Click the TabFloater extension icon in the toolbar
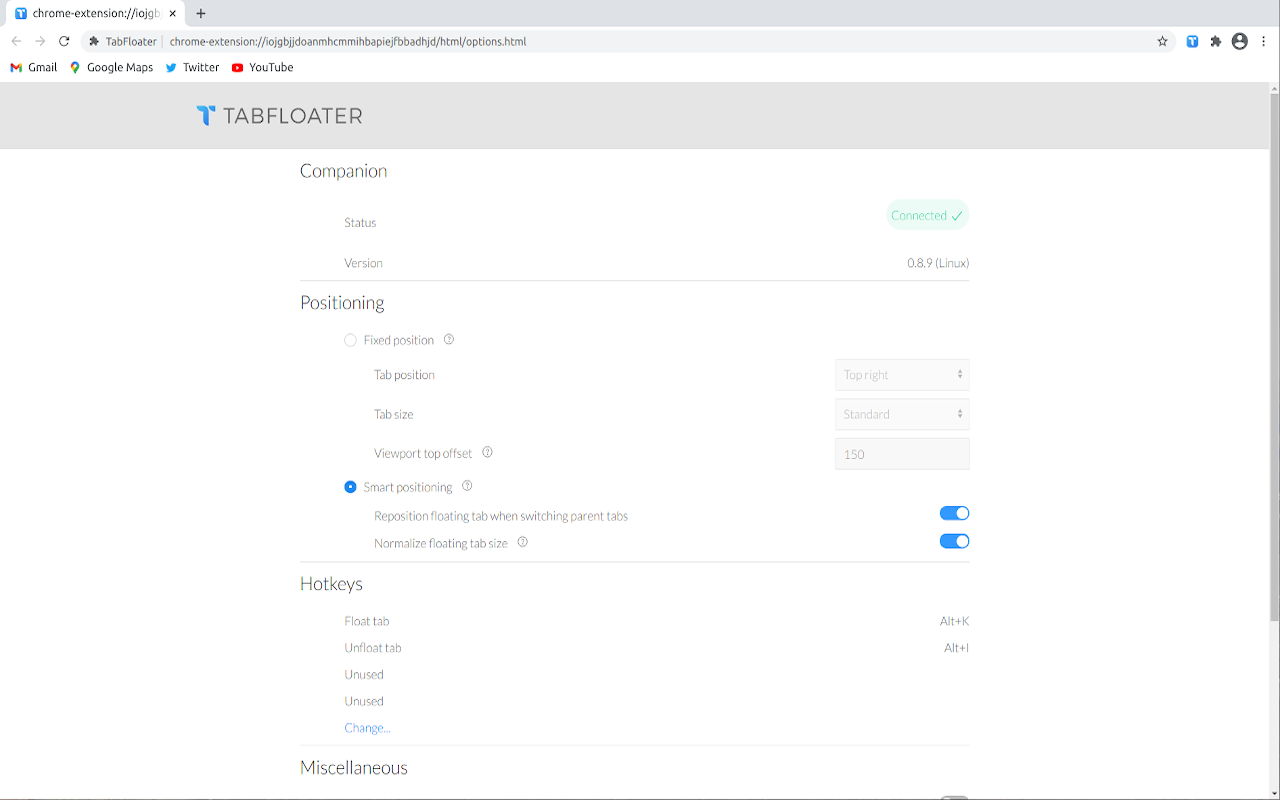 [1191, 41]
